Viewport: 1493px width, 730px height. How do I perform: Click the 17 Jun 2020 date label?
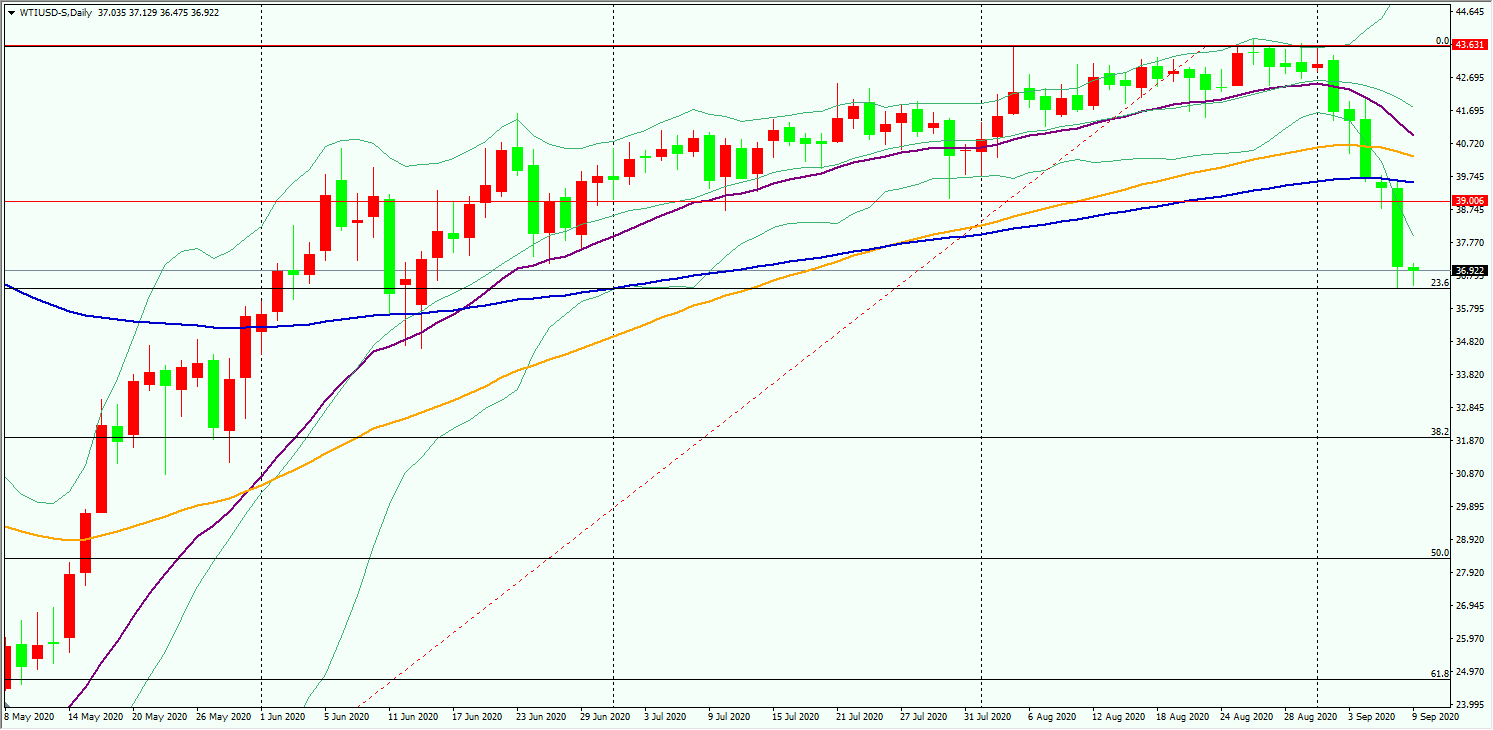478,717
